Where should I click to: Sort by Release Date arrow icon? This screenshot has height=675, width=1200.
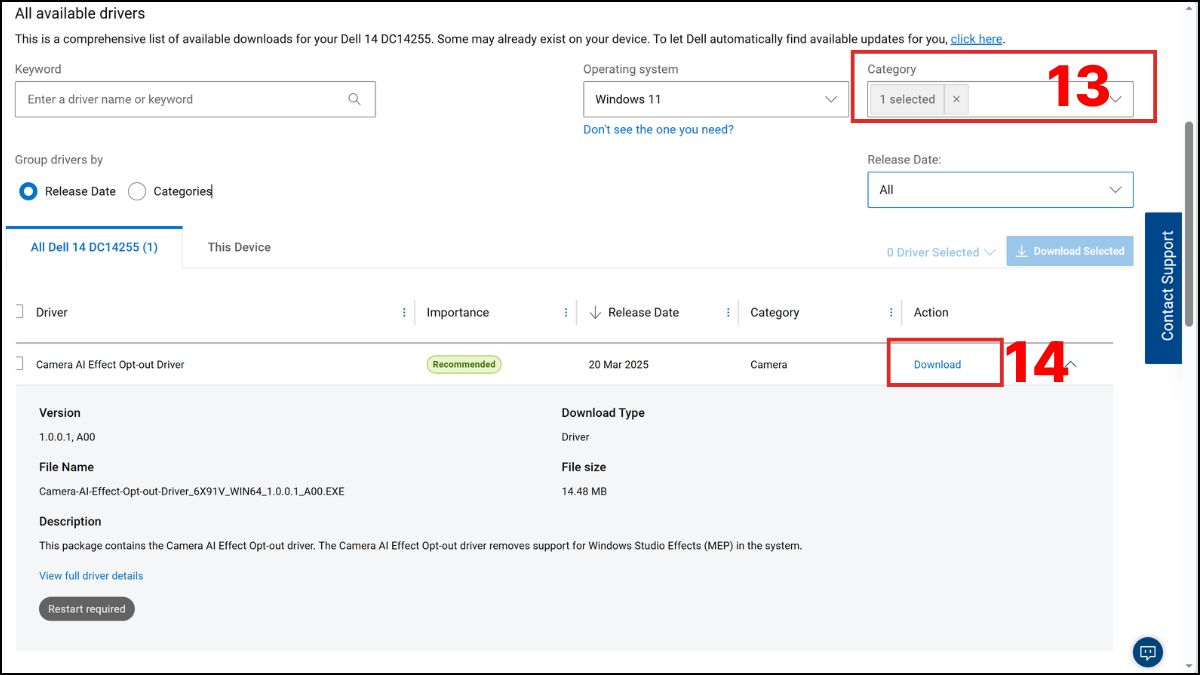595,313
